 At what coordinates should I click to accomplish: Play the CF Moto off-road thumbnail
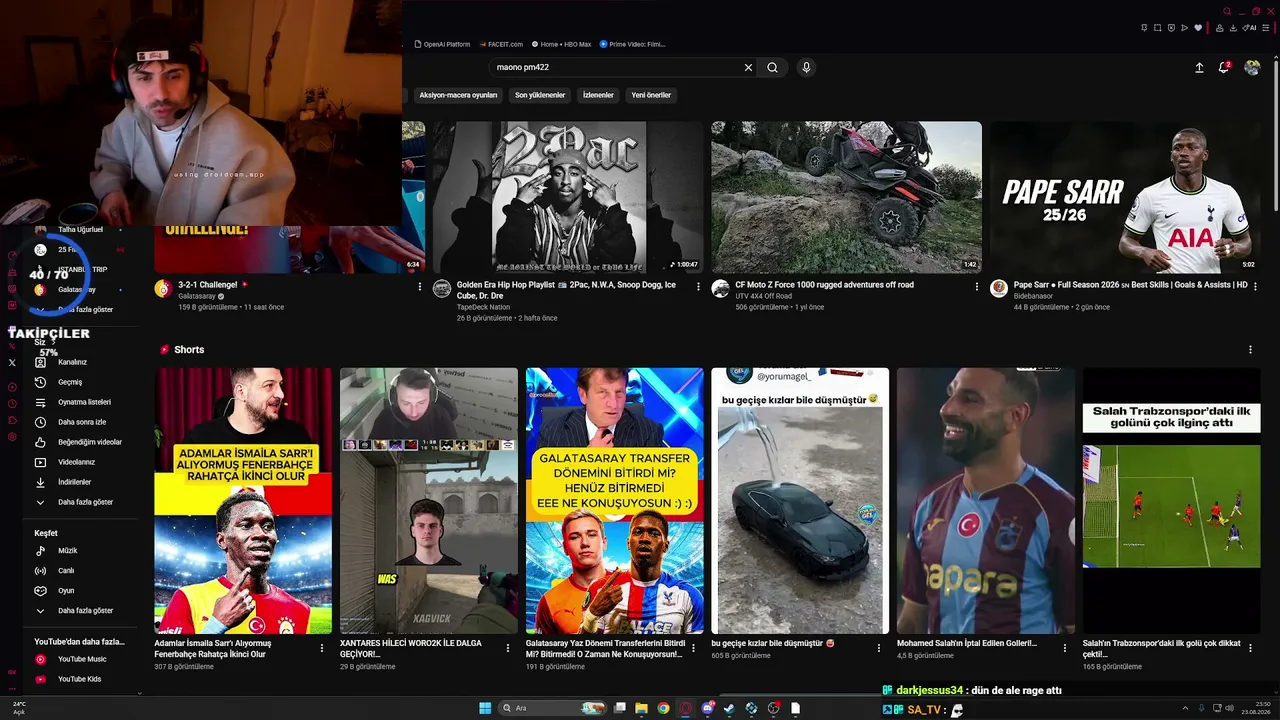coord(846,197)
